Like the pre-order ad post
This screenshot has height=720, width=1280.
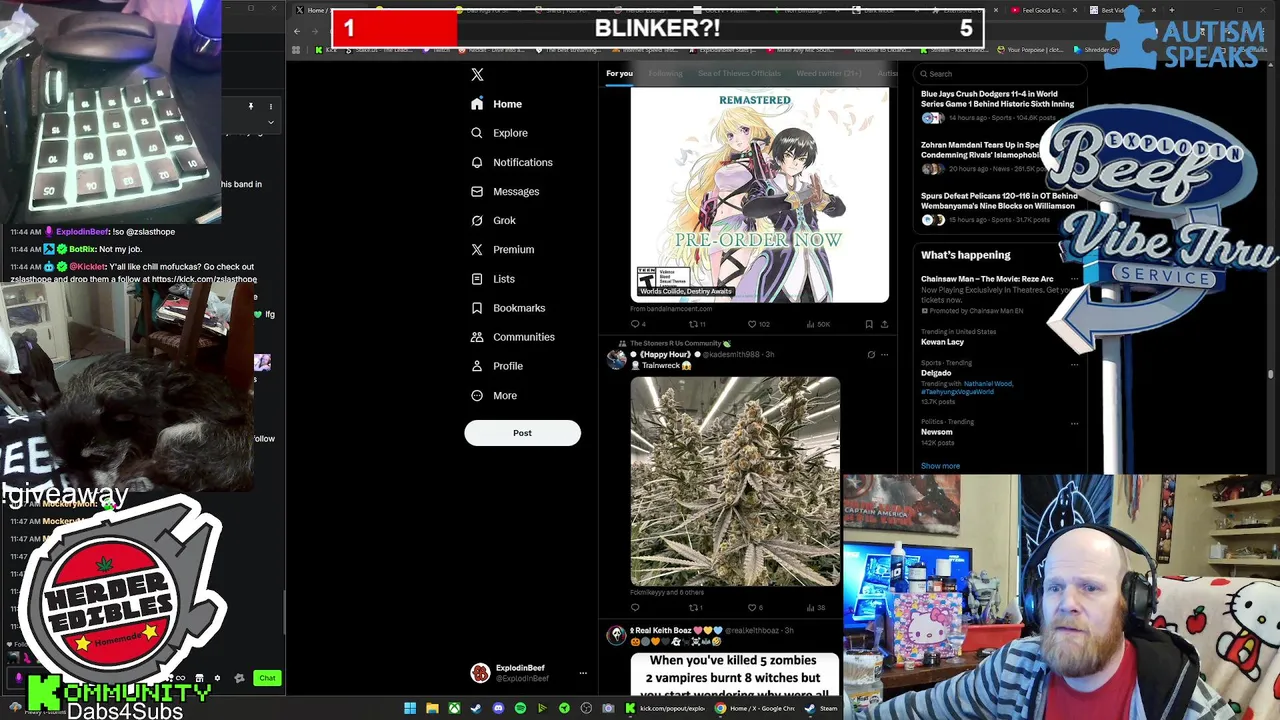tap(758, 324)
